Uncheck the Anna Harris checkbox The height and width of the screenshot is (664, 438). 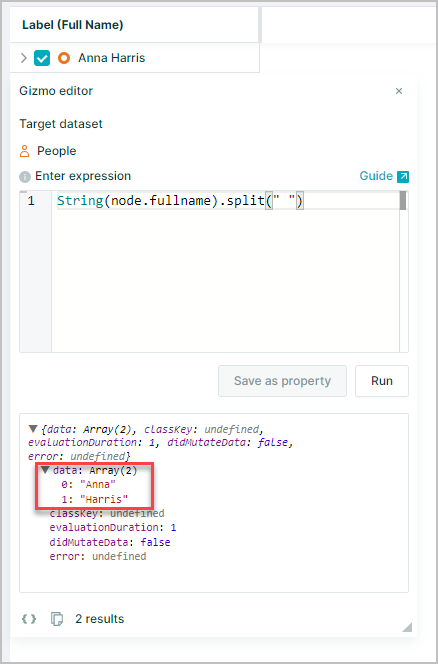[x=42, y=58]
